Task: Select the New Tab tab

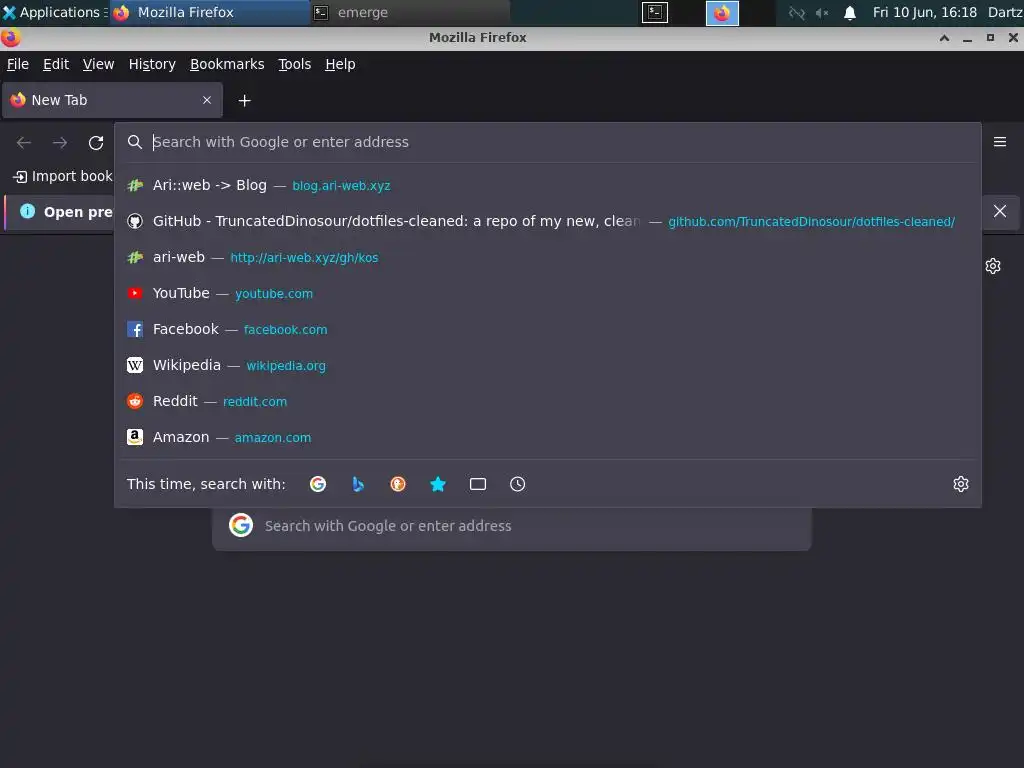Action: 112,100
